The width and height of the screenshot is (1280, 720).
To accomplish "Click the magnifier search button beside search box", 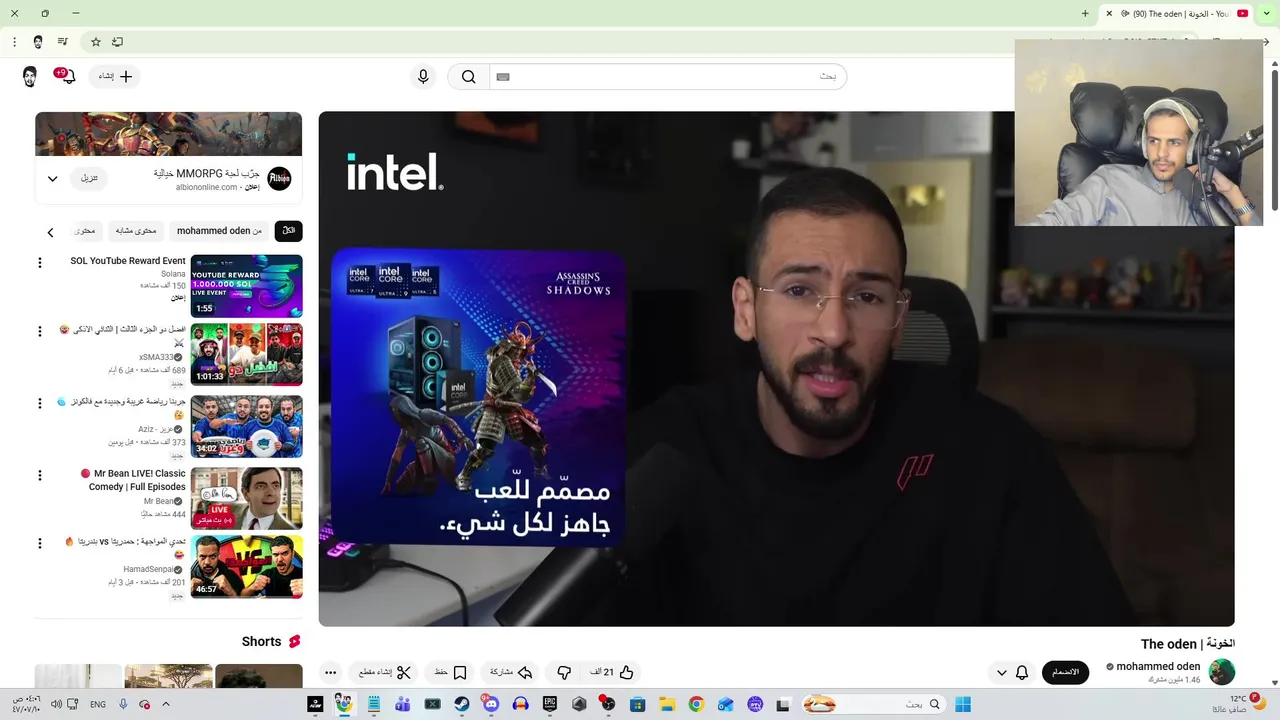I will (x=468, y=77).
